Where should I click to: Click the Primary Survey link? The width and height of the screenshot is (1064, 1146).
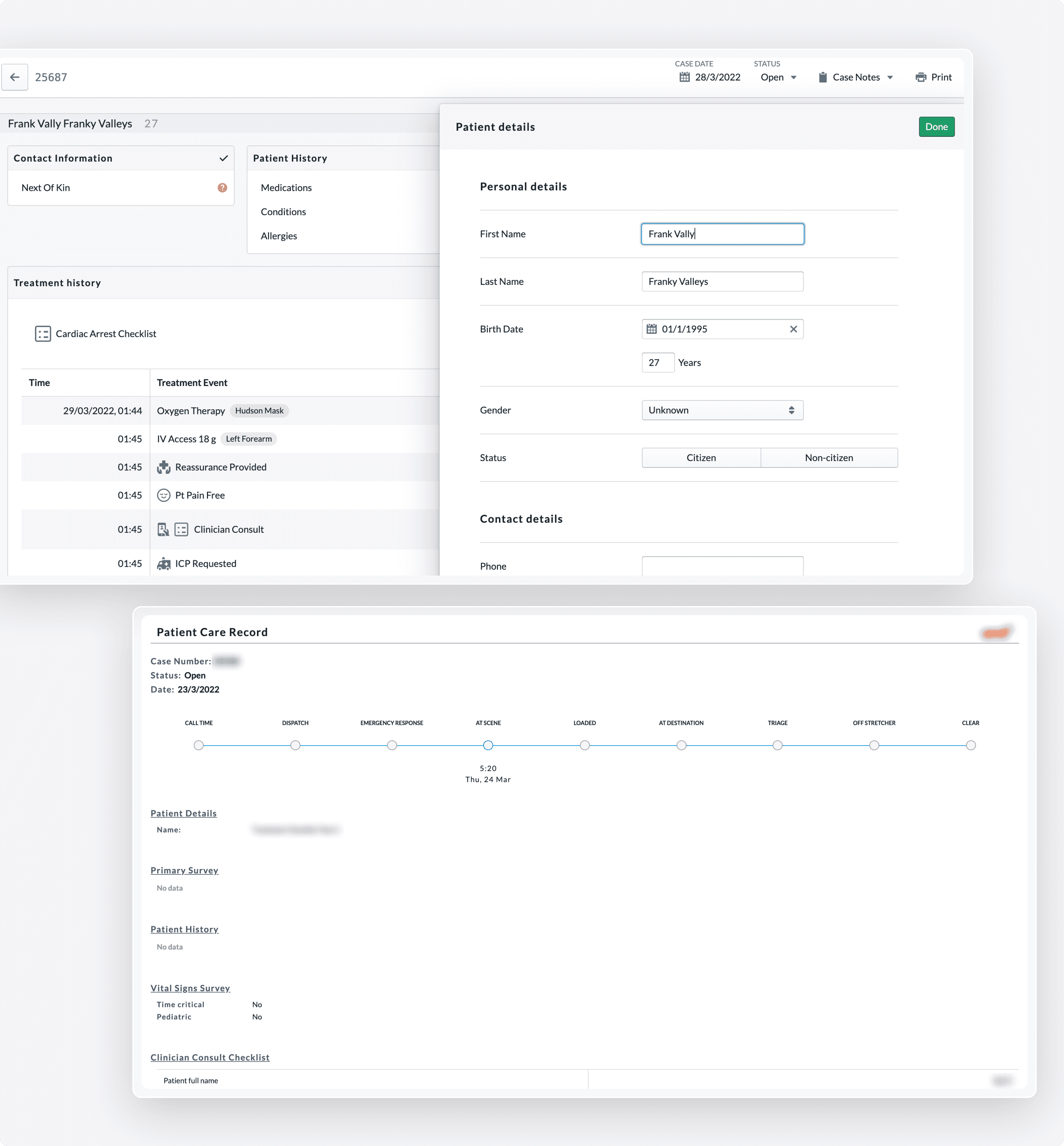(x=184, y=870)
